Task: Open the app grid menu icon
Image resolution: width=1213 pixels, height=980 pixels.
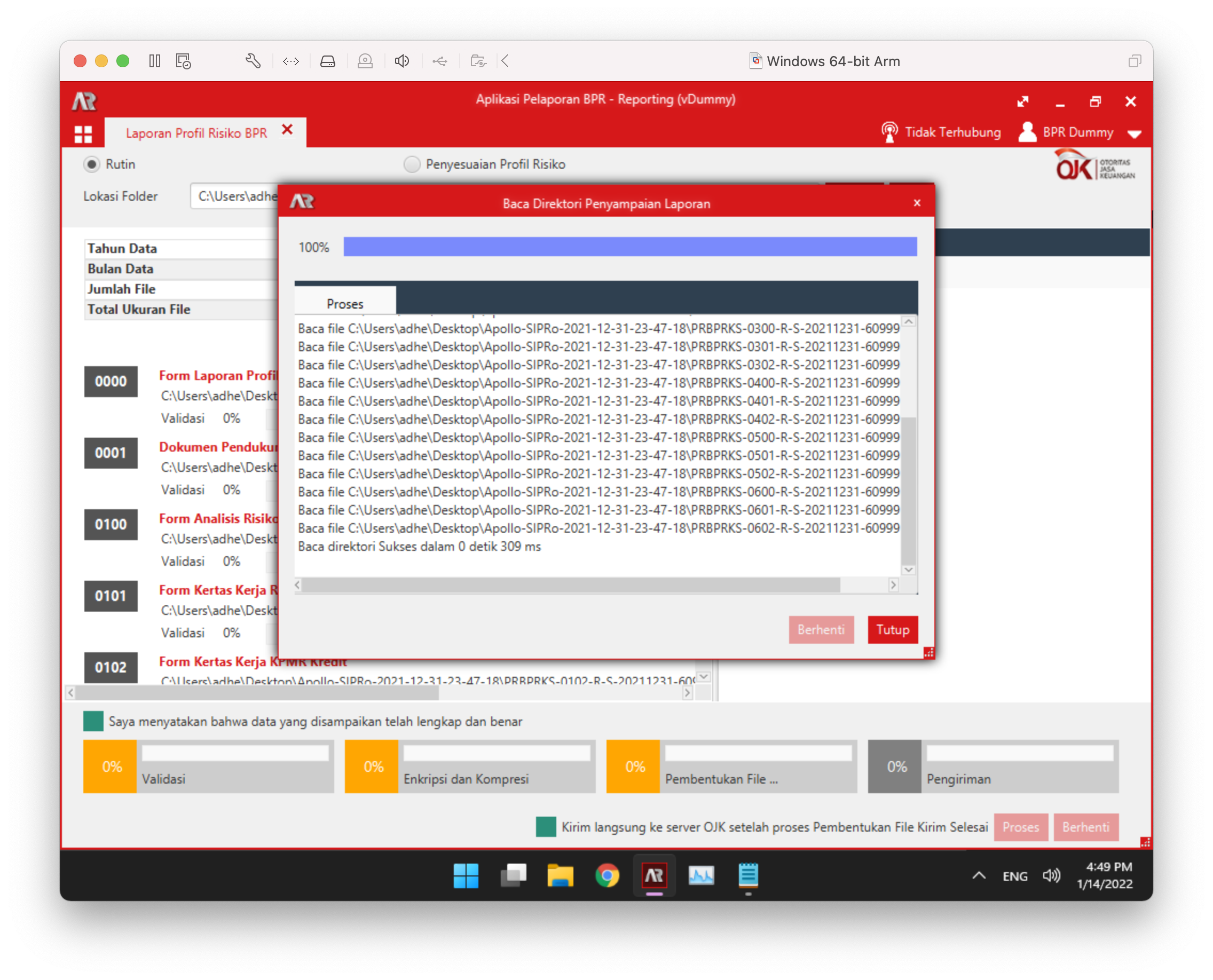Action: tap(83, 134)
